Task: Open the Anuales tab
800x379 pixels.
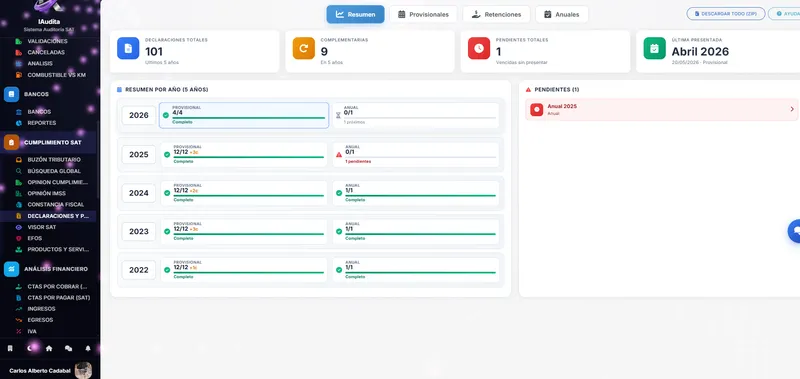Action: pyautogui.click(x=561, y=14)
